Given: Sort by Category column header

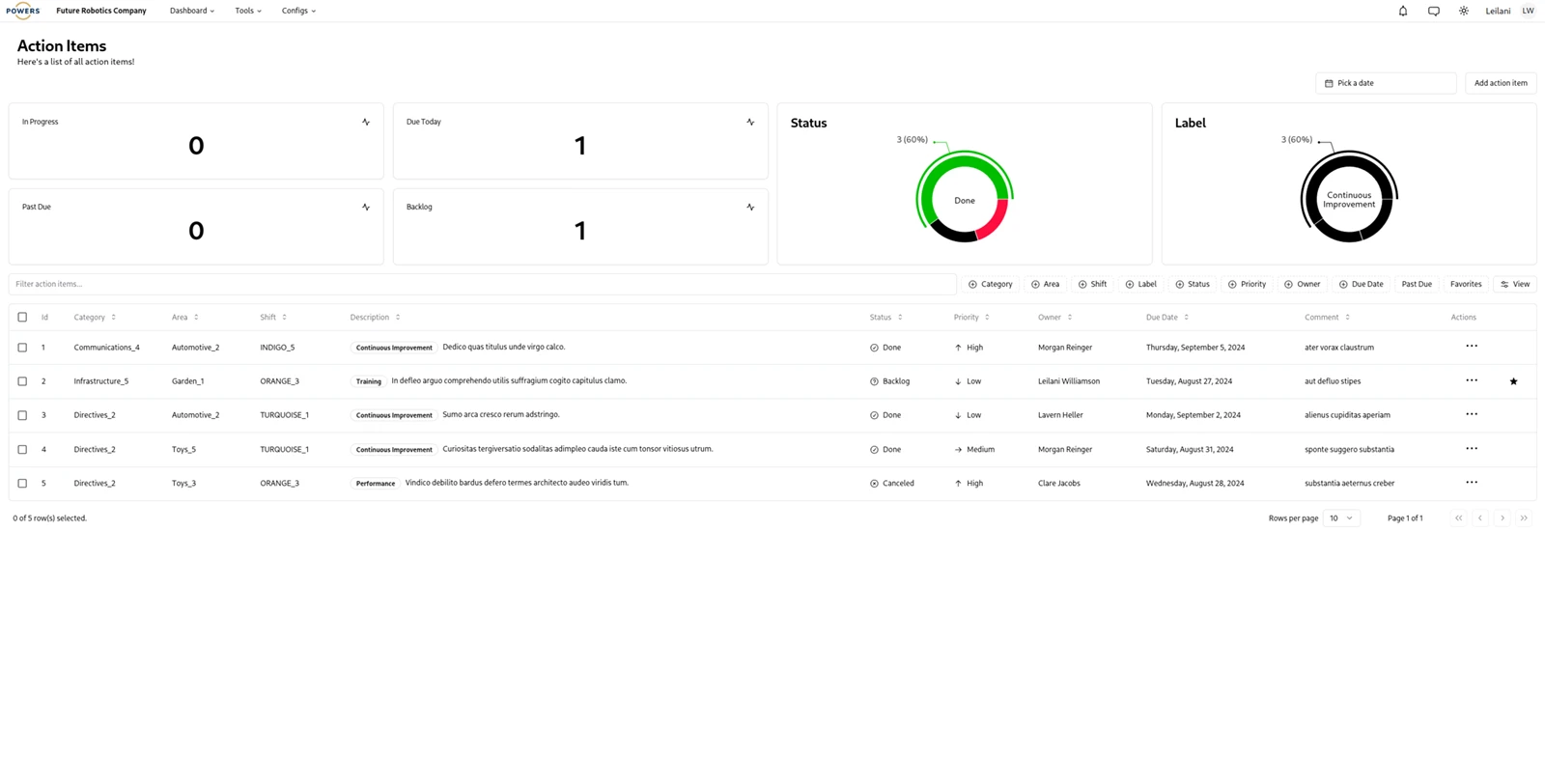Looking at the screenshot, I should [x=95, y=317].
